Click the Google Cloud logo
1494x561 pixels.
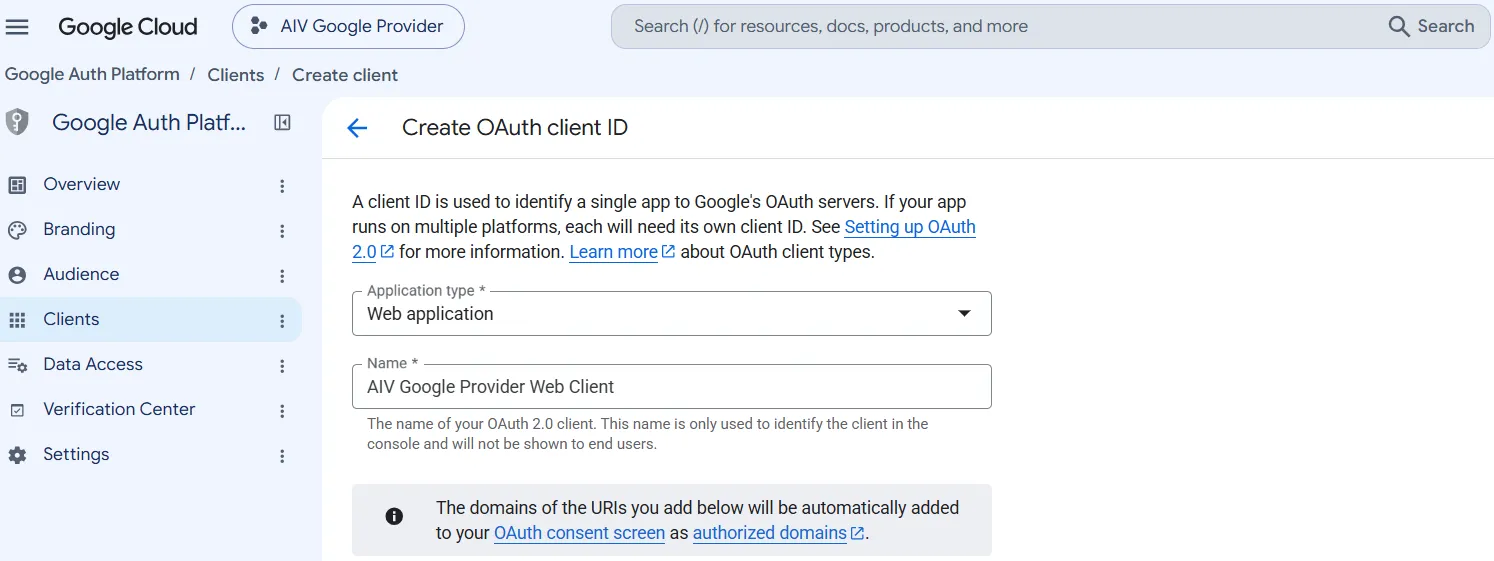click(128, 27)
